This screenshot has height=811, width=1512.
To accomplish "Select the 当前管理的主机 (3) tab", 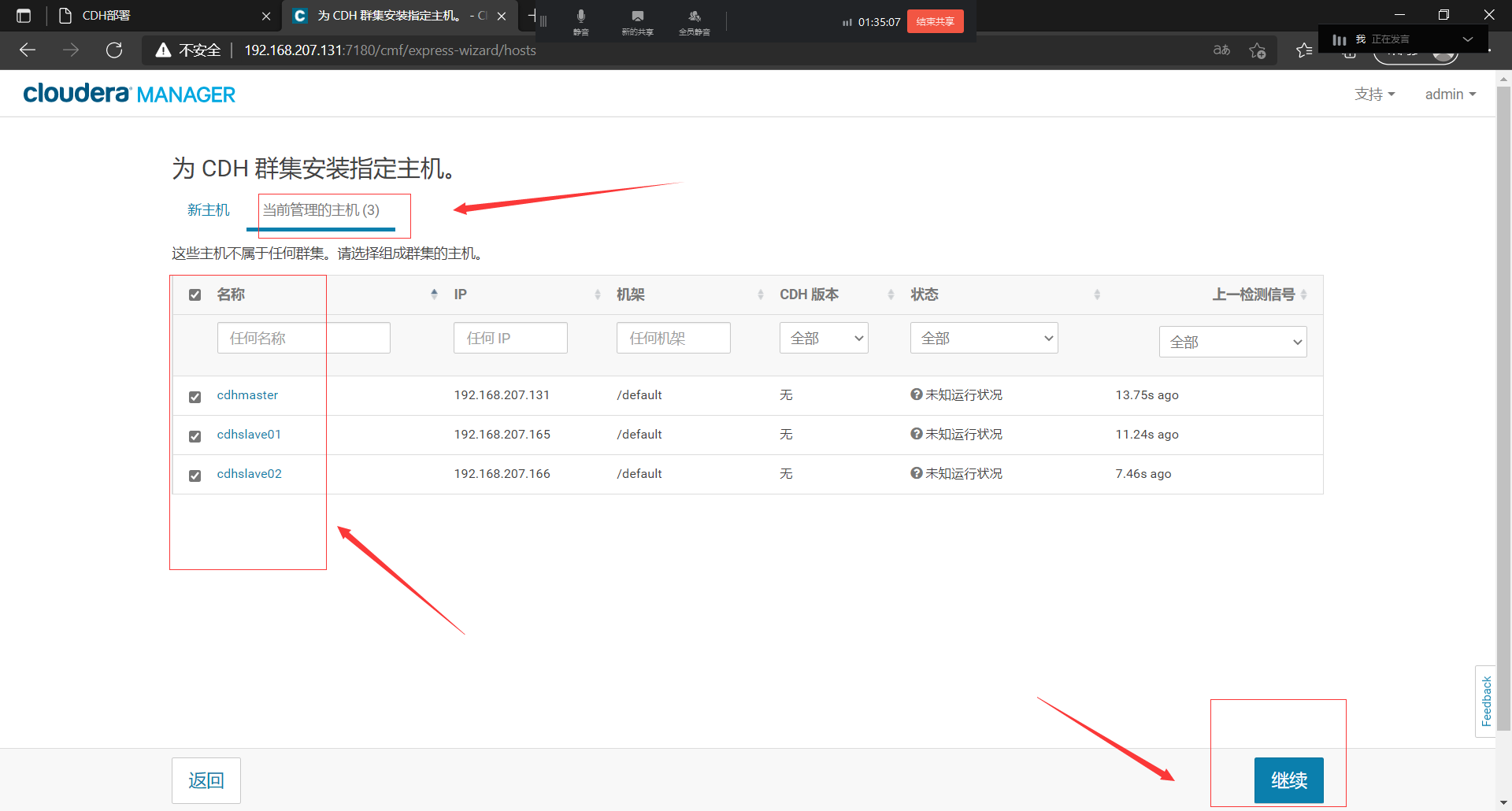I will [321, 210].
